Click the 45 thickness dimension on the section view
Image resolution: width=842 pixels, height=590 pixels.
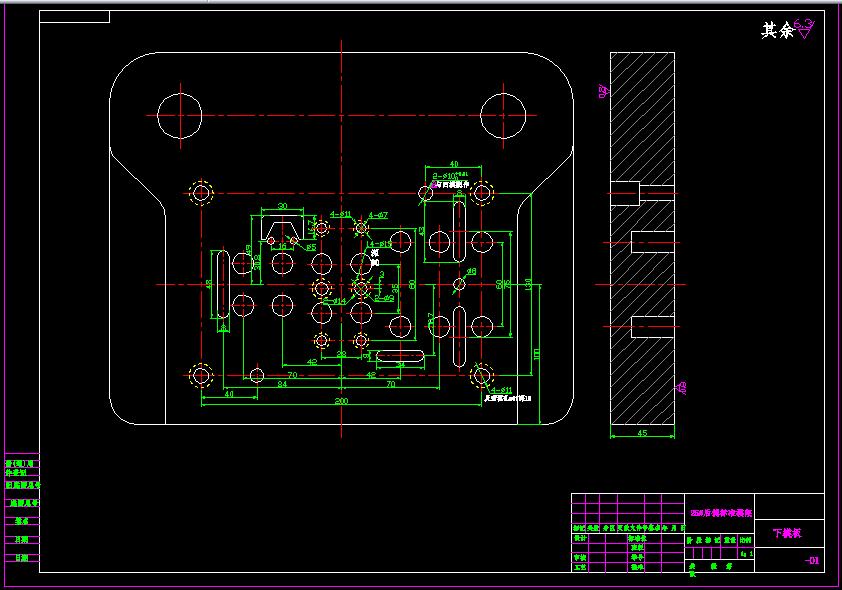click(x=642, y=433)
